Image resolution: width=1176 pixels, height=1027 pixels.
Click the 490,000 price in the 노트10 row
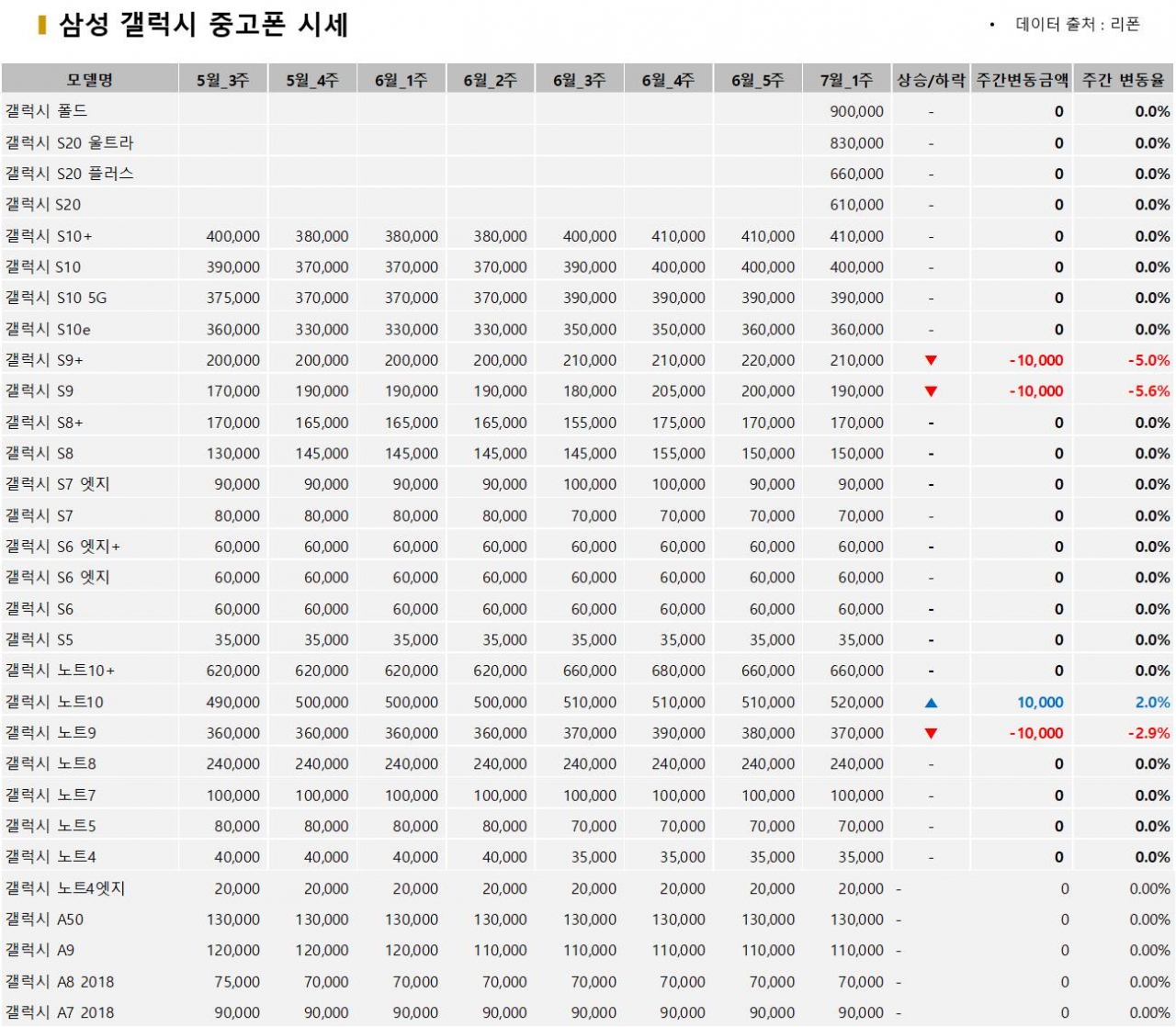coord(233,702)
